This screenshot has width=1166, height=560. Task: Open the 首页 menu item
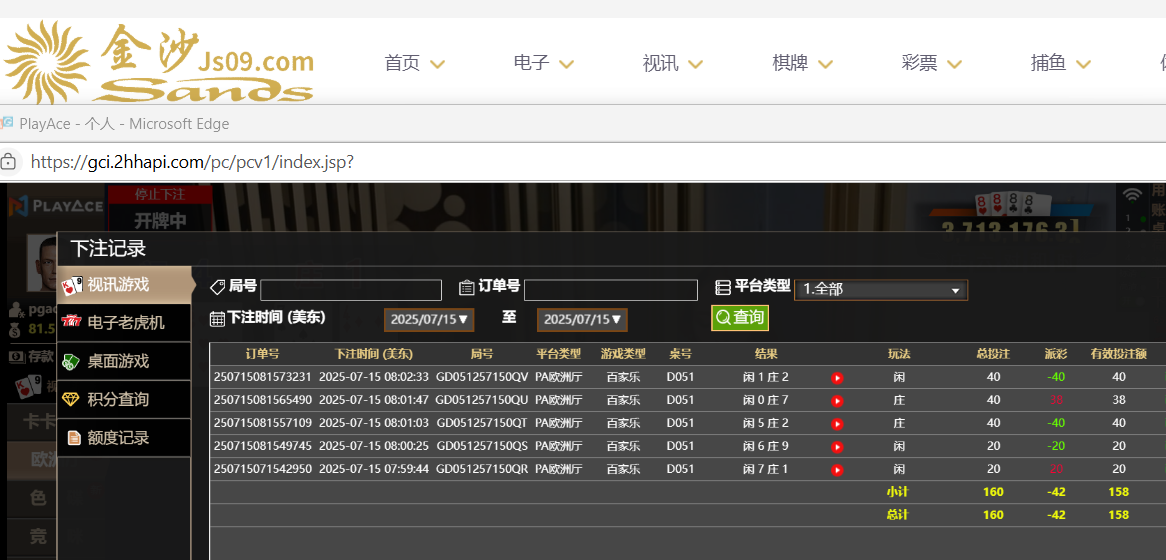[x=402, y=63]
